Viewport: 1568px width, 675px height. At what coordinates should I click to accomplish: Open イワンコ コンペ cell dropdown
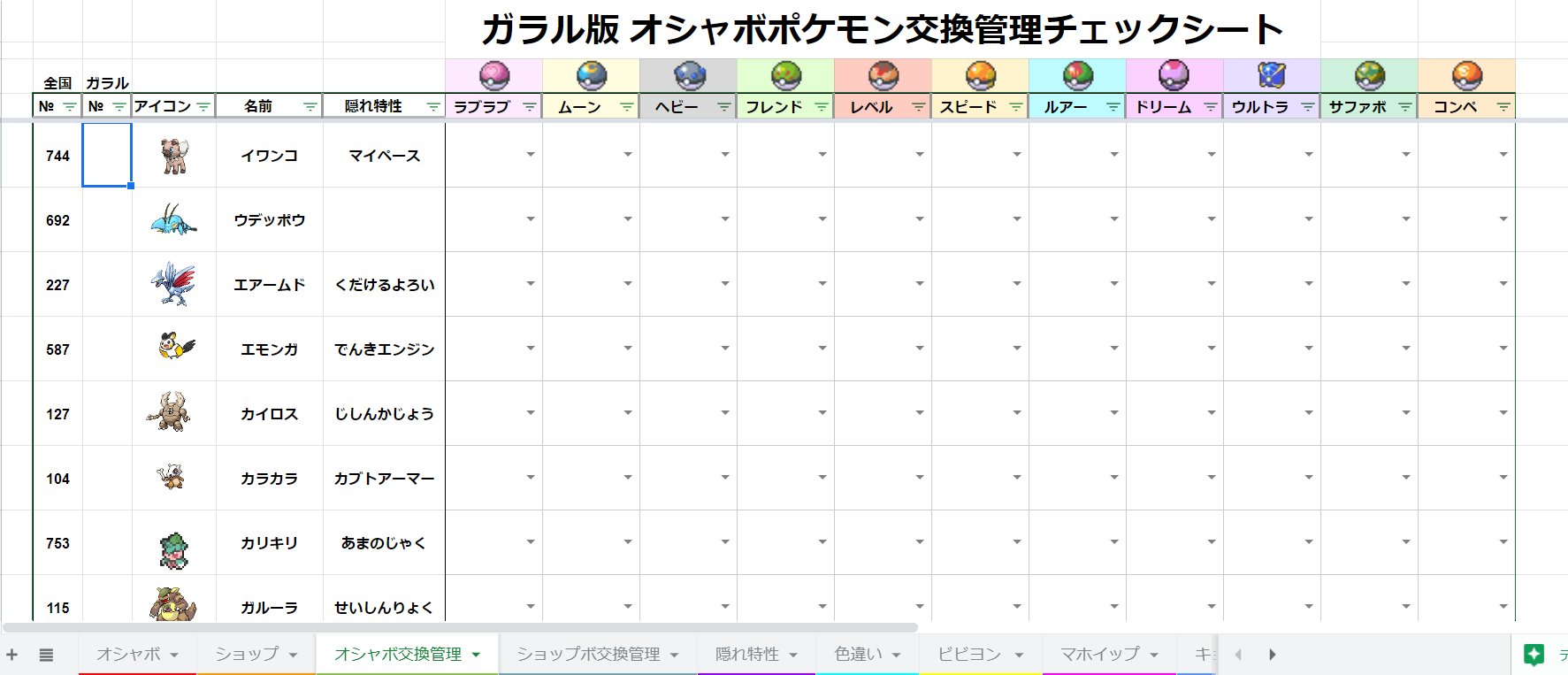point(1503,155)
